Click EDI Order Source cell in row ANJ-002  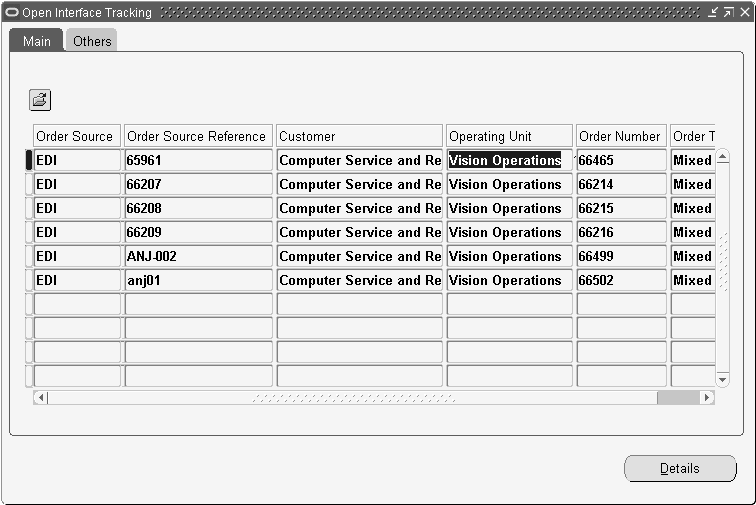coord(77,256)
